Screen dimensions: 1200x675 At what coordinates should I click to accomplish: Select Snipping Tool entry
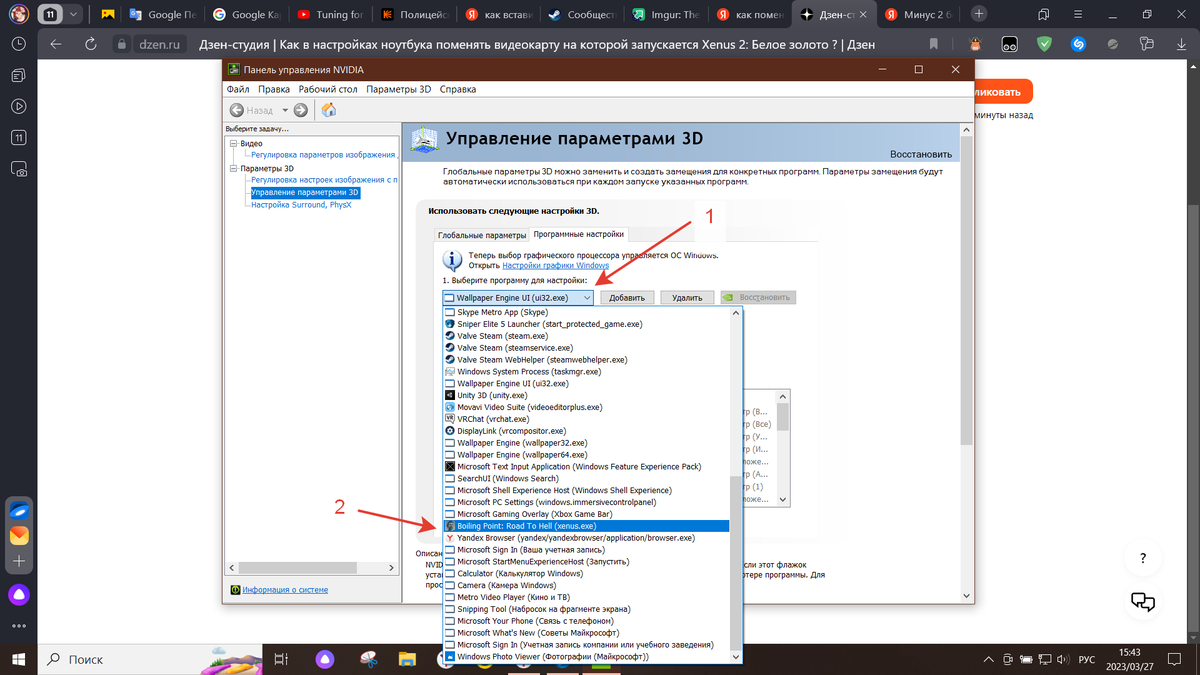point(586,609)
